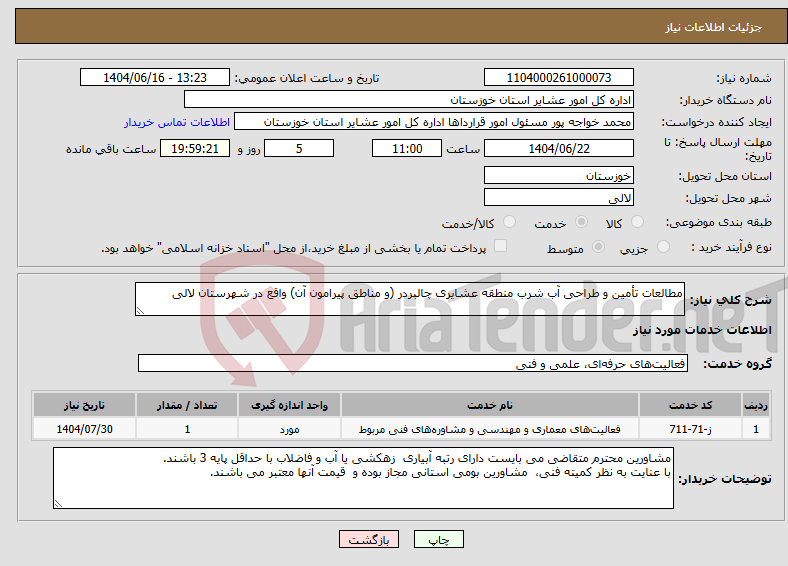
Task: Click the announcement date field 1404/06/16 - 13:23
Action: [x=155, y=77]
